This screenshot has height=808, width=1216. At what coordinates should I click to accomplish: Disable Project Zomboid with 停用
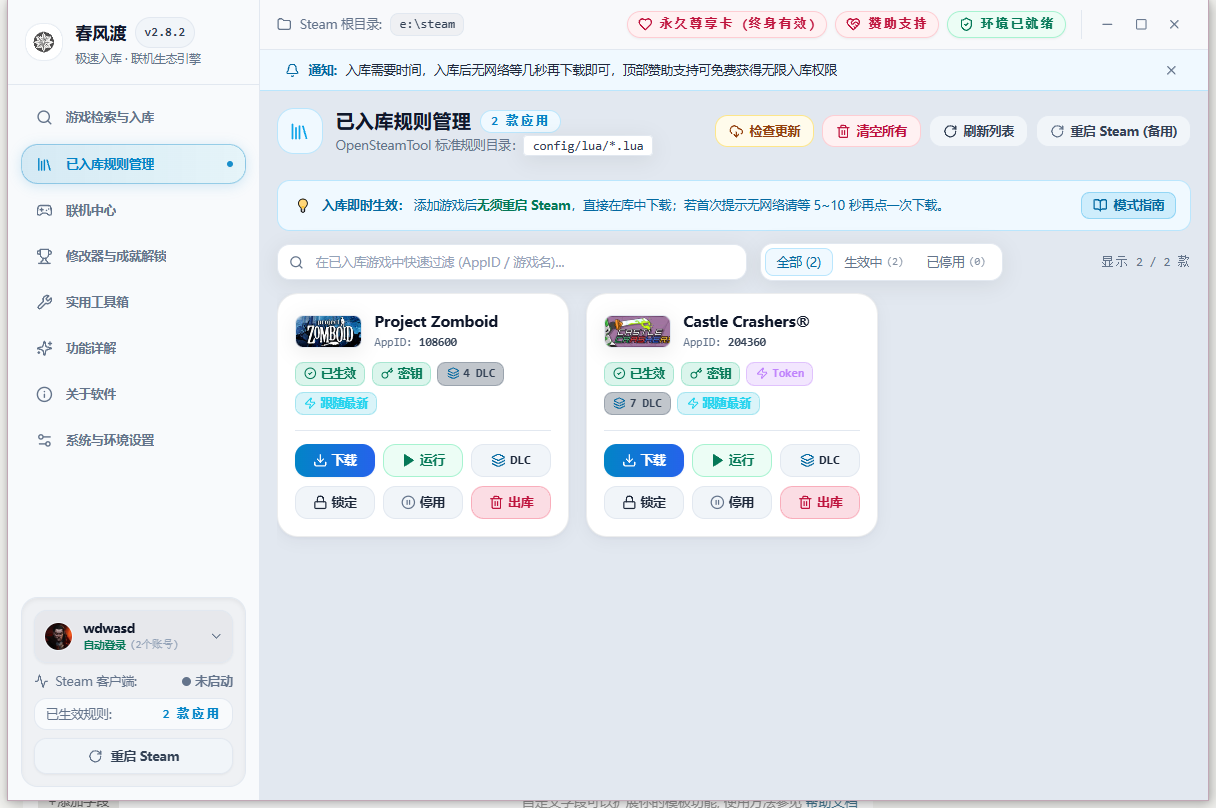[x=423, y=502]
